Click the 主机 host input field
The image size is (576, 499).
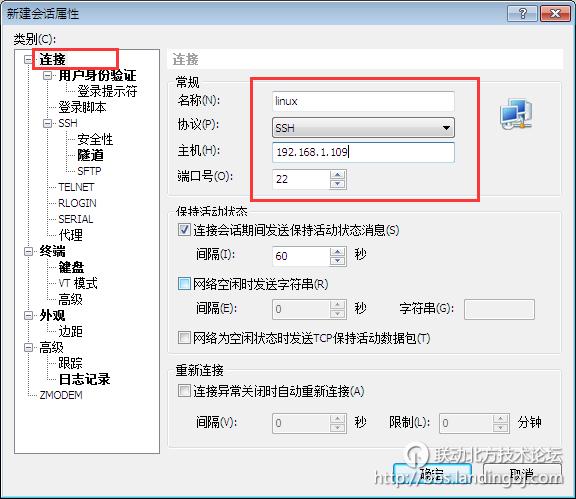pyautogui.click(x=363, y=152)
